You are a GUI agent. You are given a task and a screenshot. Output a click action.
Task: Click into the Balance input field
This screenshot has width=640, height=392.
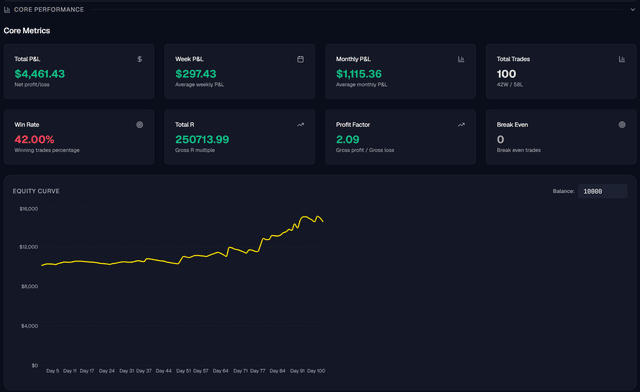point(602,191)
